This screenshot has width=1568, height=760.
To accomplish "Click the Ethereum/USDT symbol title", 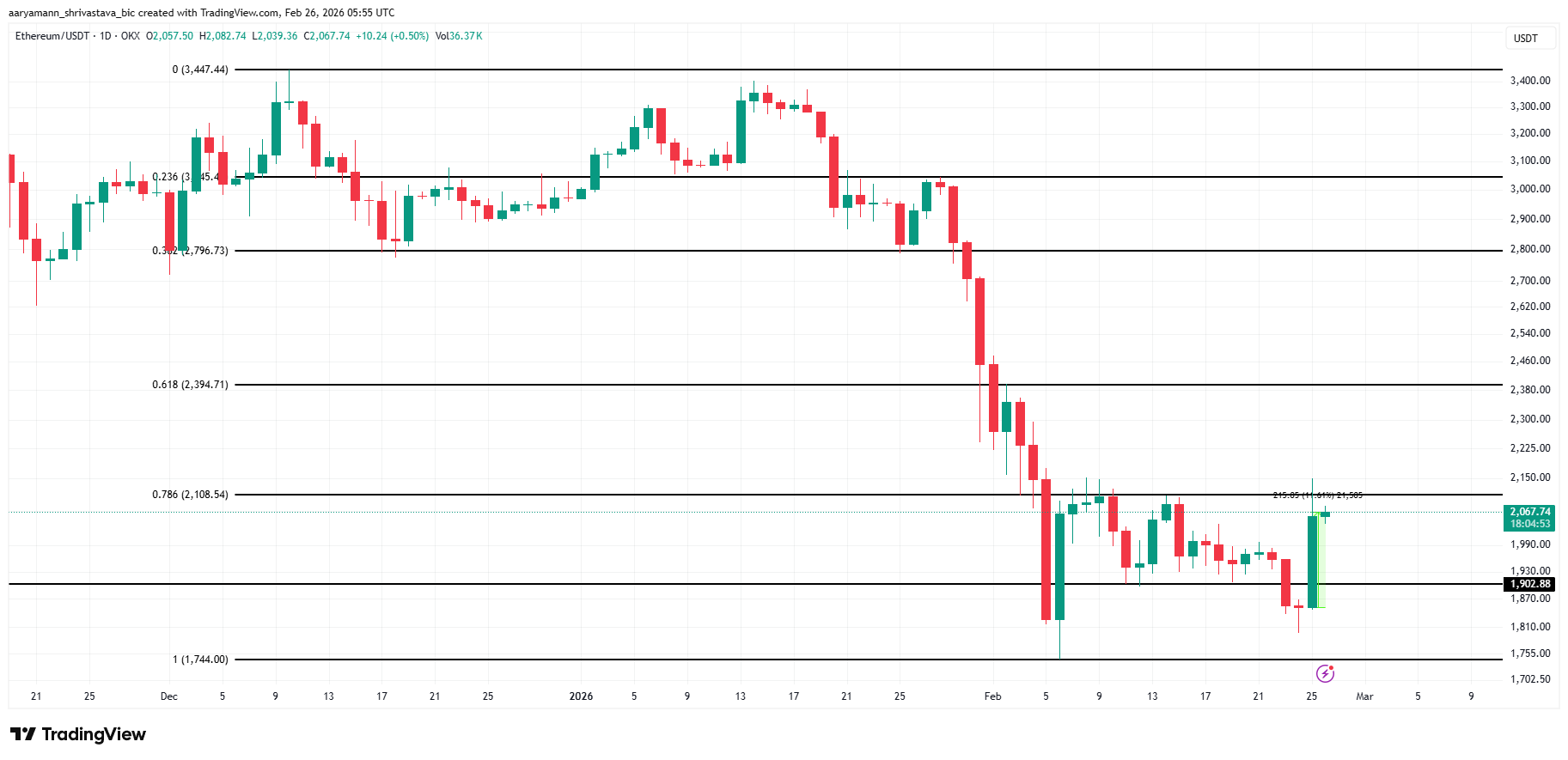I will (x=52, y=36).
